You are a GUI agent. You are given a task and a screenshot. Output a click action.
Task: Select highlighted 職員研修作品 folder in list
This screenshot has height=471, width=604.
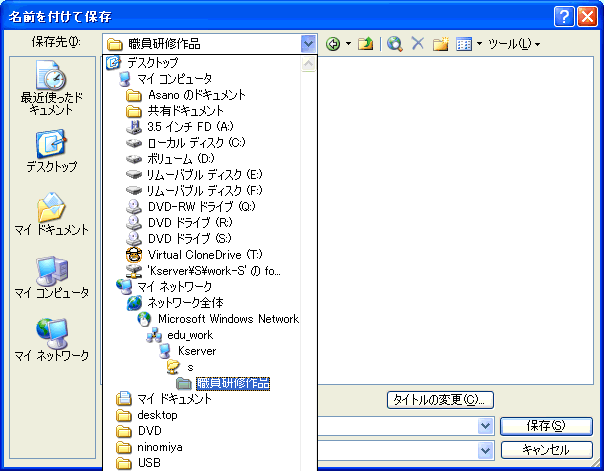[223, 383]
